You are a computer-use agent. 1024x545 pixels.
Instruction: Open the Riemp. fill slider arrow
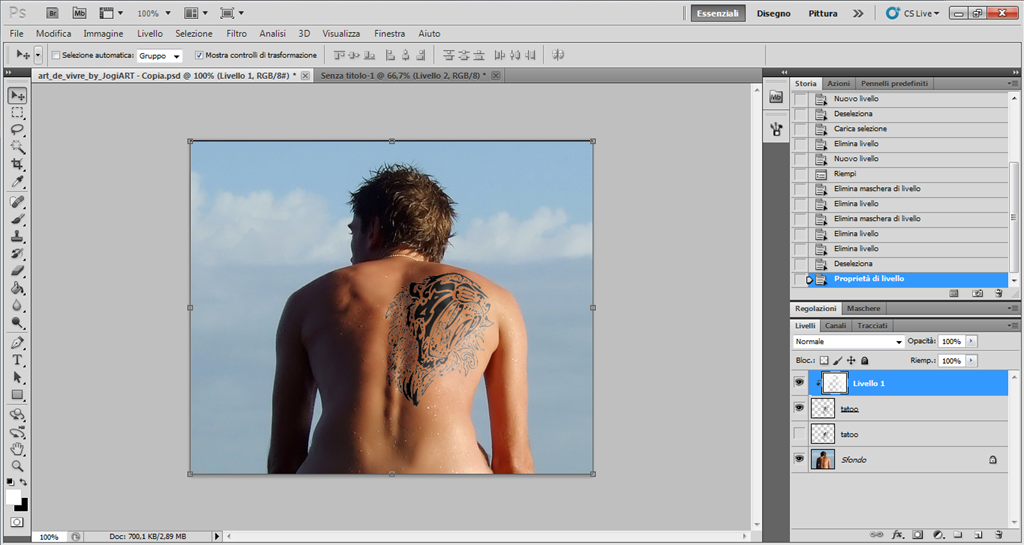pyautogui.click(x=972, y=360)
